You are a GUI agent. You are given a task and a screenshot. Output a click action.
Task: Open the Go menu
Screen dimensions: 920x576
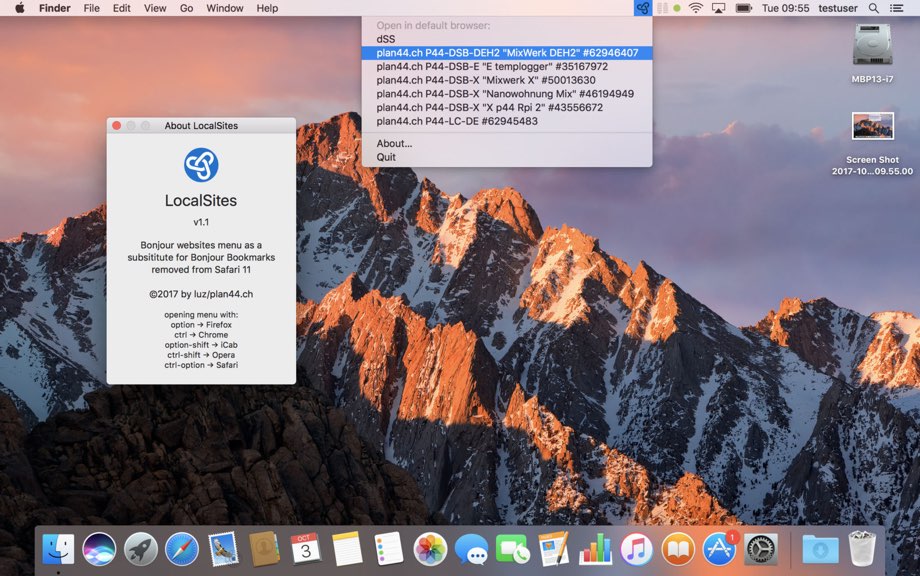coord(187,8)
